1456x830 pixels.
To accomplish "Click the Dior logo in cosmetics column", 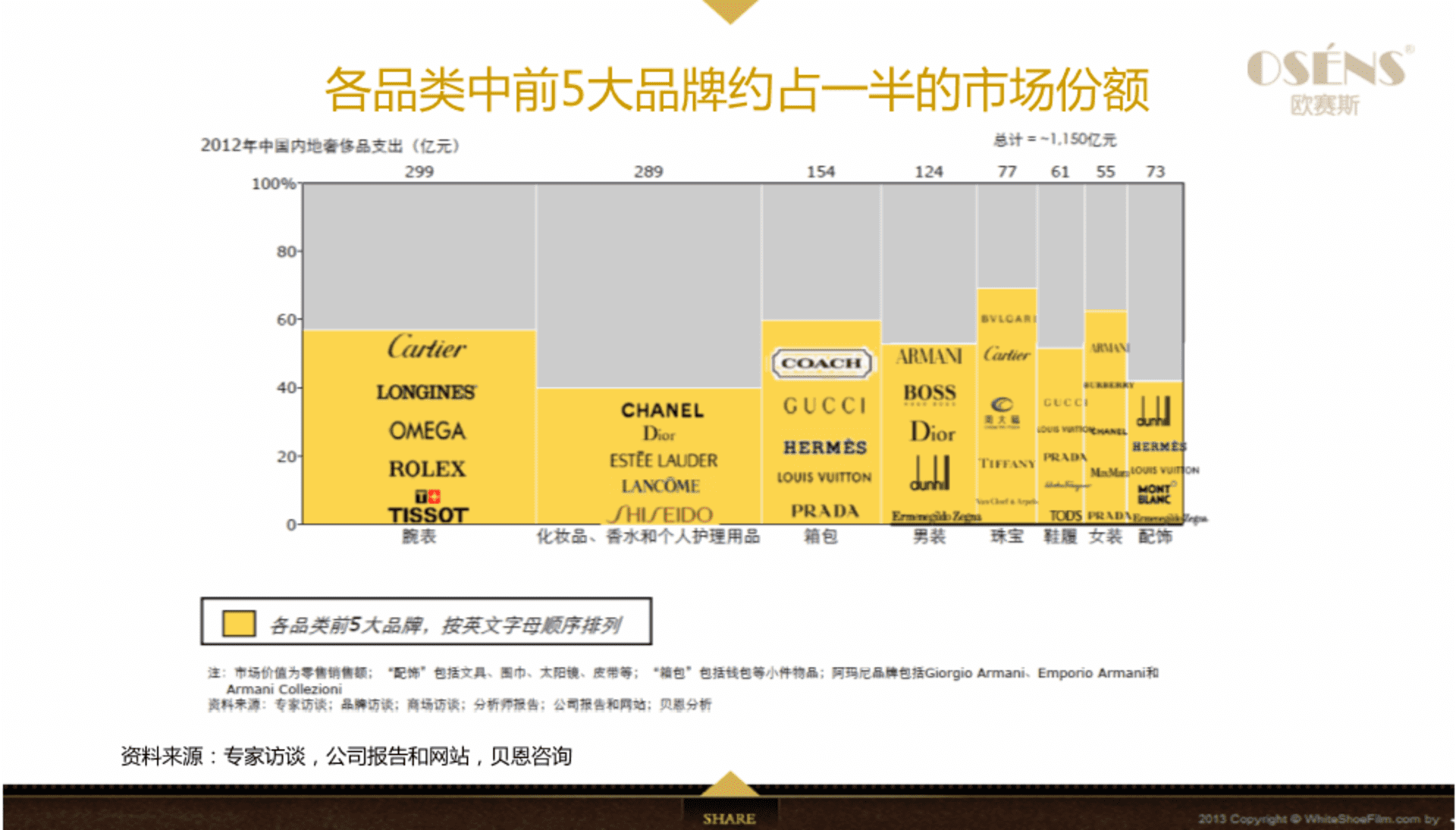I will pyautogui.click(x=659, y=434).
